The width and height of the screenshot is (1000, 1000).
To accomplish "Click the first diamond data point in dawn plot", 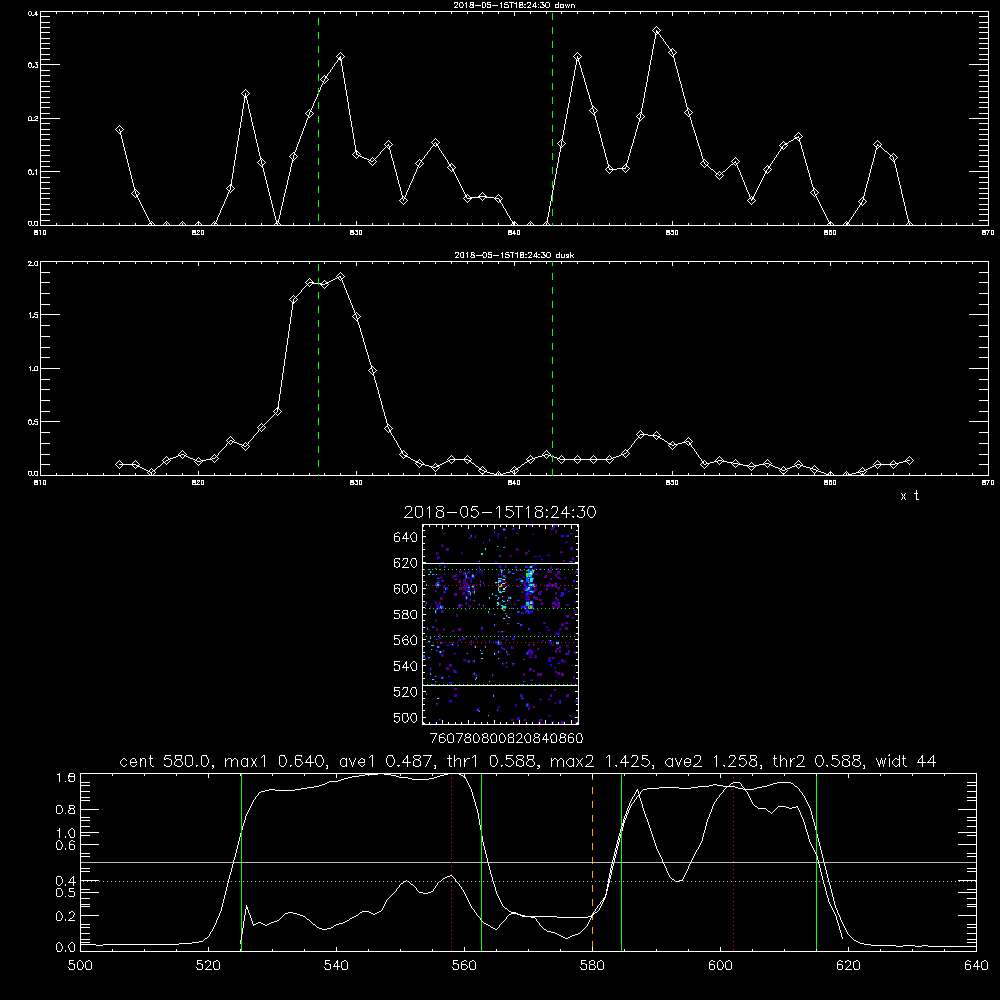I will [119, 129].
